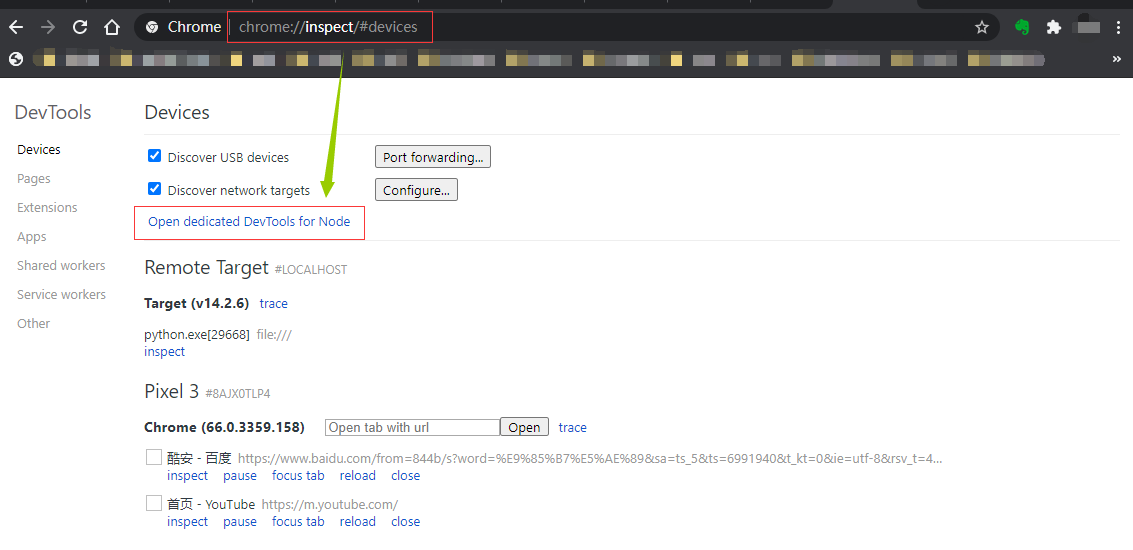Screen dimensions: 1133x550
Task: Inspect the python.exe[29668] target
Action: (165, 351)
